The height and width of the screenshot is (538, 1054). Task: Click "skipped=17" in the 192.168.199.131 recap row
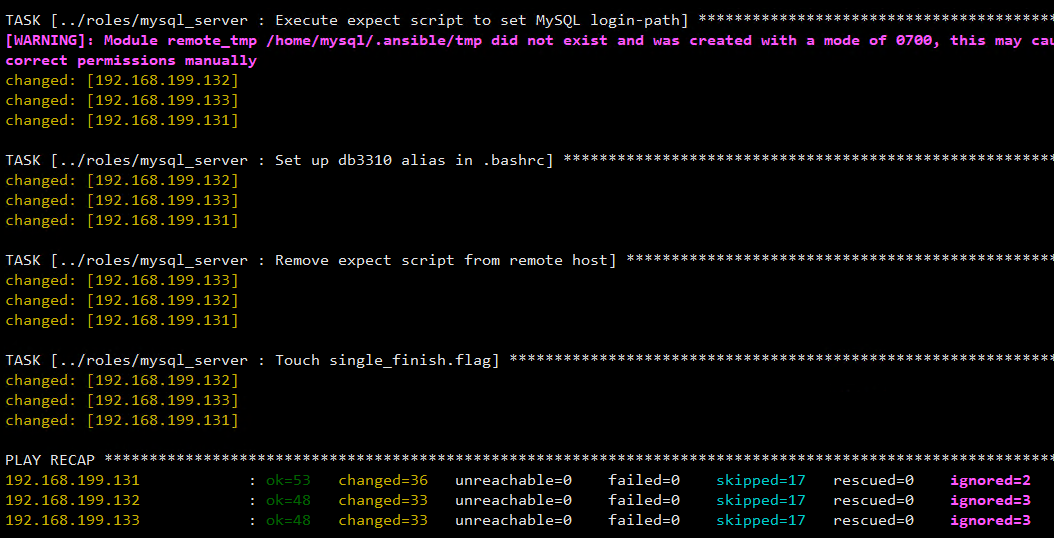click(761, 480)
